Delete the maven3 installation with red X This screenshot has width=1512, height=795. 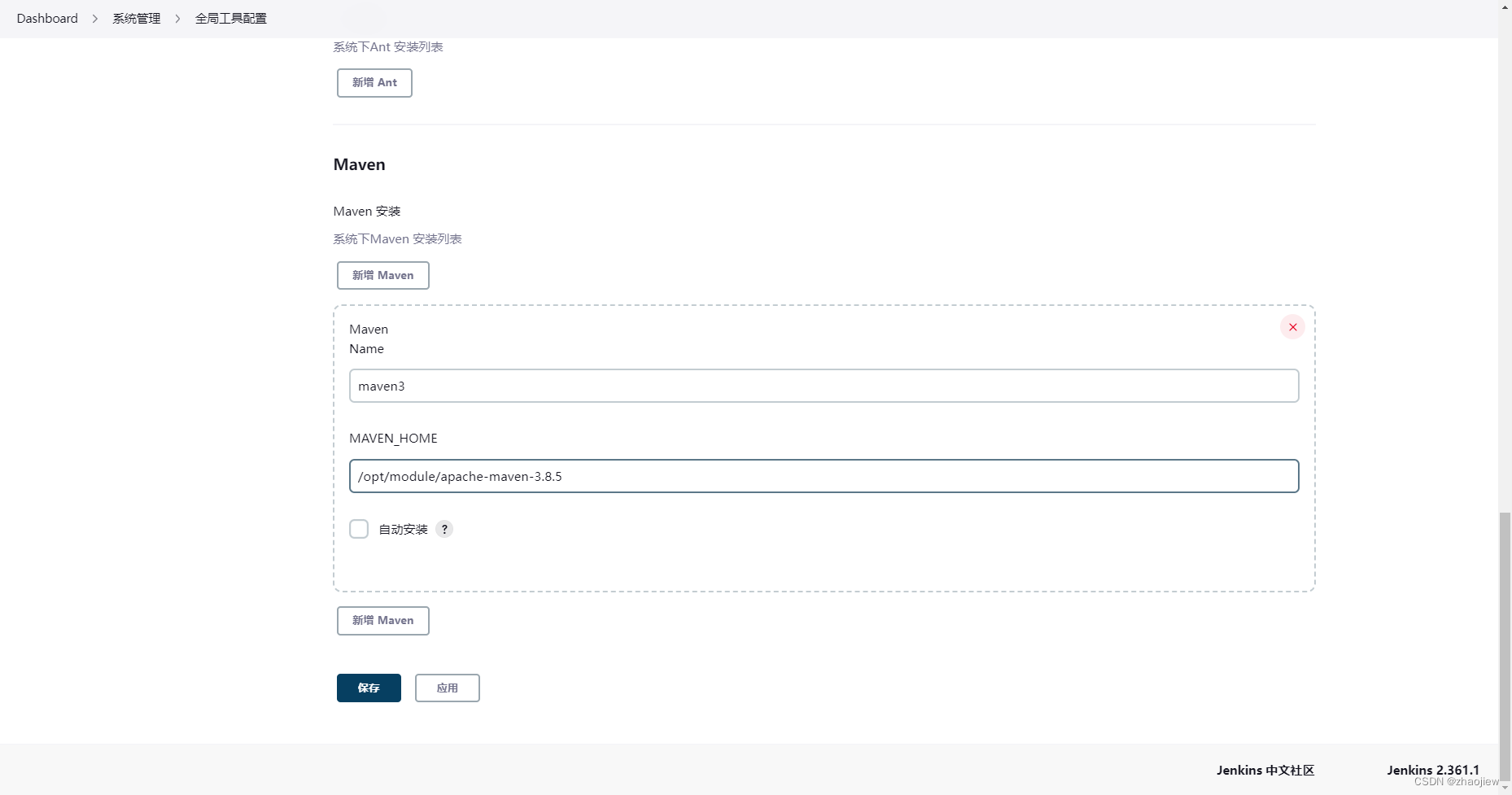point(1292,327)
